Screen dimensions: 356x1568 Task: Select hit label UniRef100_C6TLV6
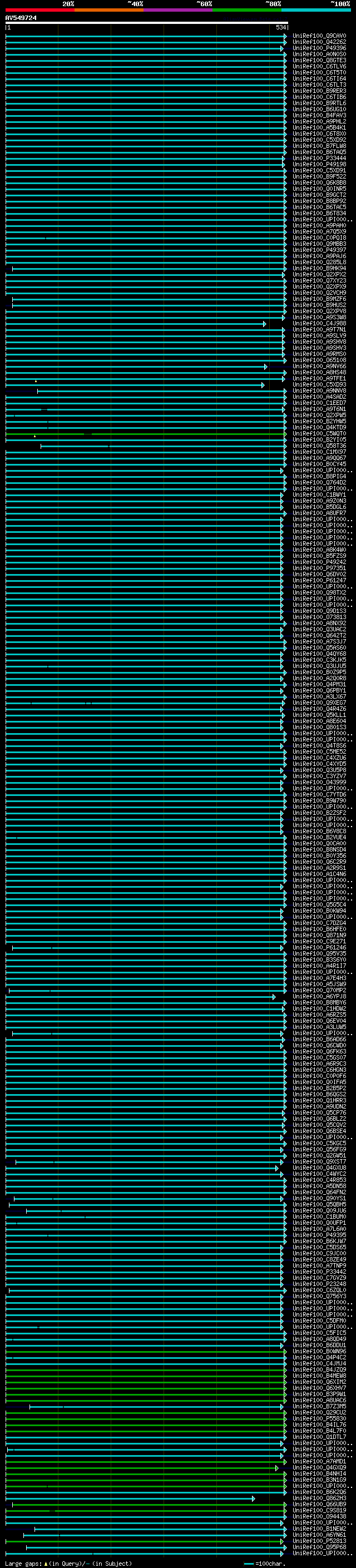point(319,66)
